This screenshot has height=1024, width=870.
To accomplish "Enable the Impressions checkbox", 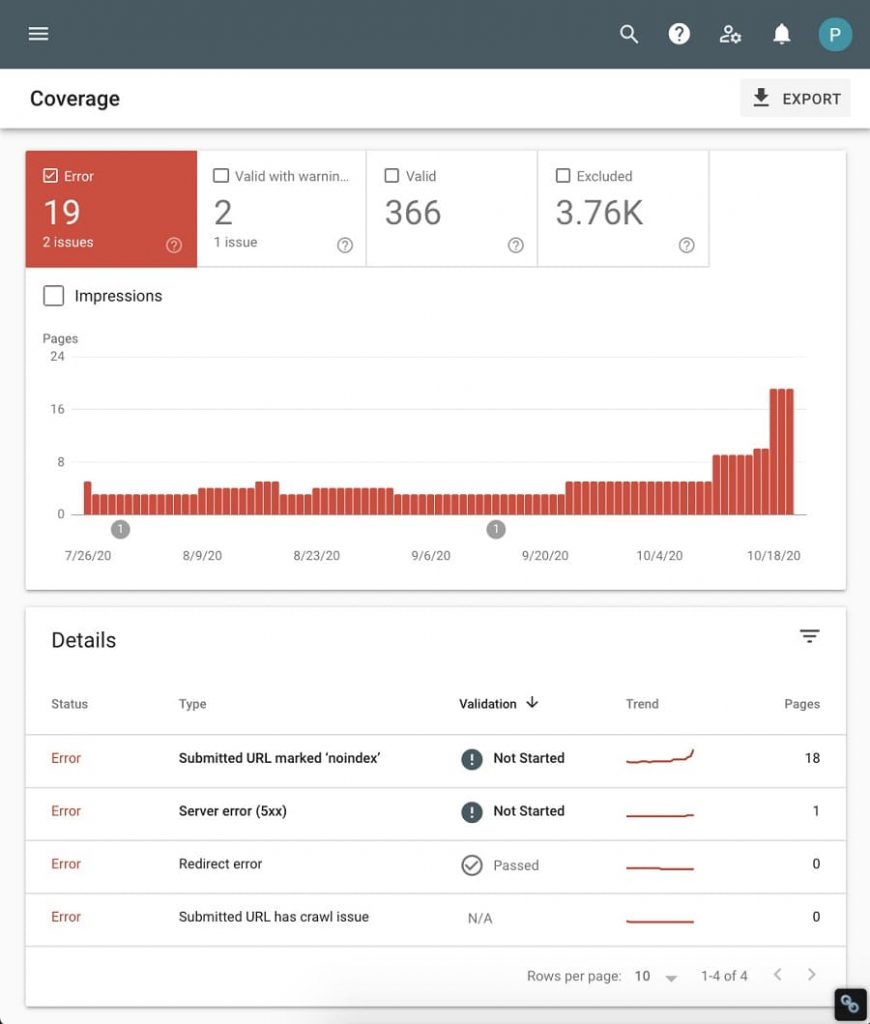I will tap(54, 296).
